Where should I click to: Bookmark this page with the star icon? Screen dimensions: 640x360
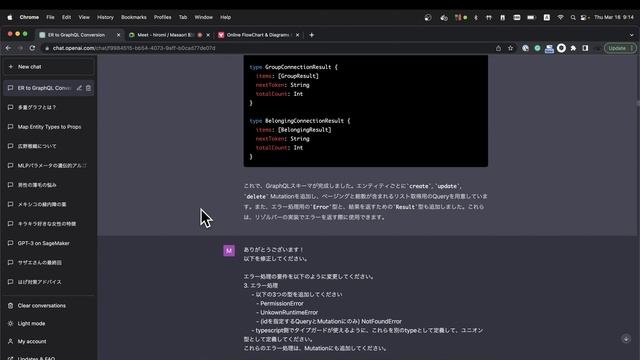click(x=511, y=48)
